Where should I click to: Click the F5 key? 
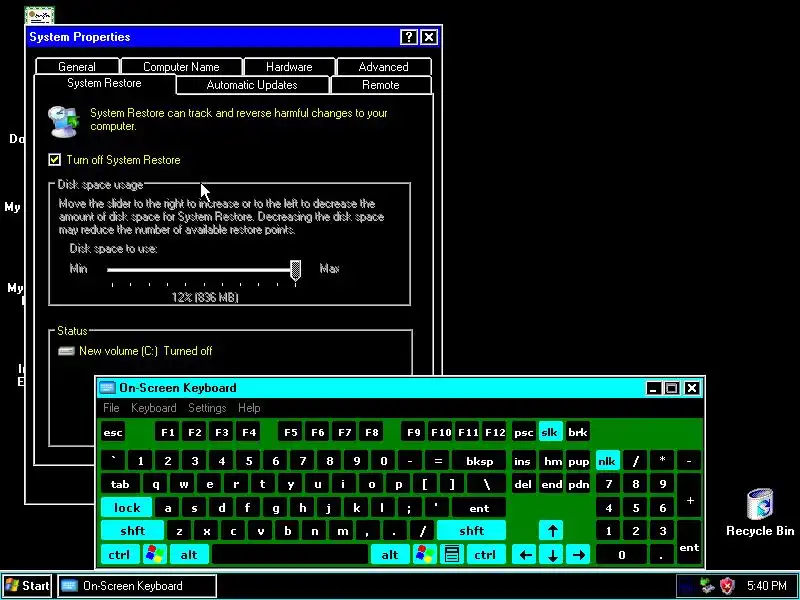click(x=291, y=433)
